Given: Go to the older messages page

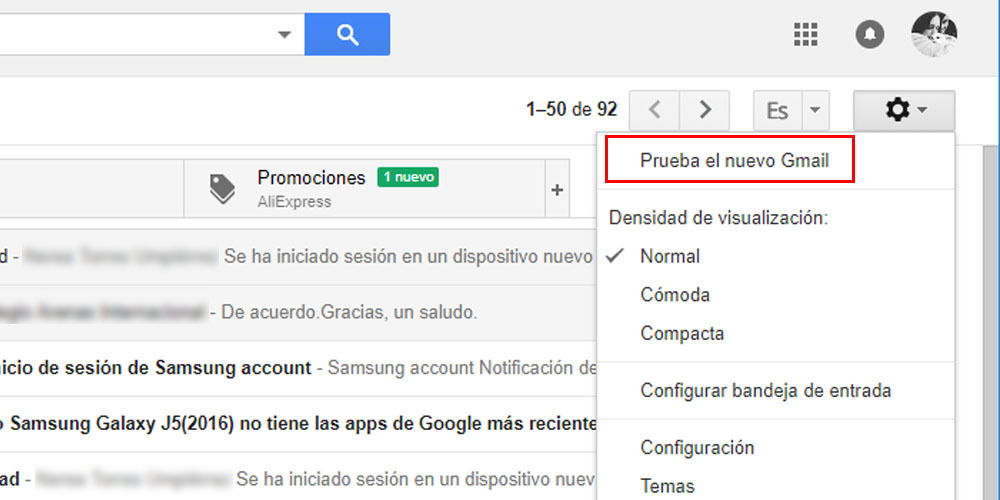Looking at the screenshot, I should pos(704,110).
